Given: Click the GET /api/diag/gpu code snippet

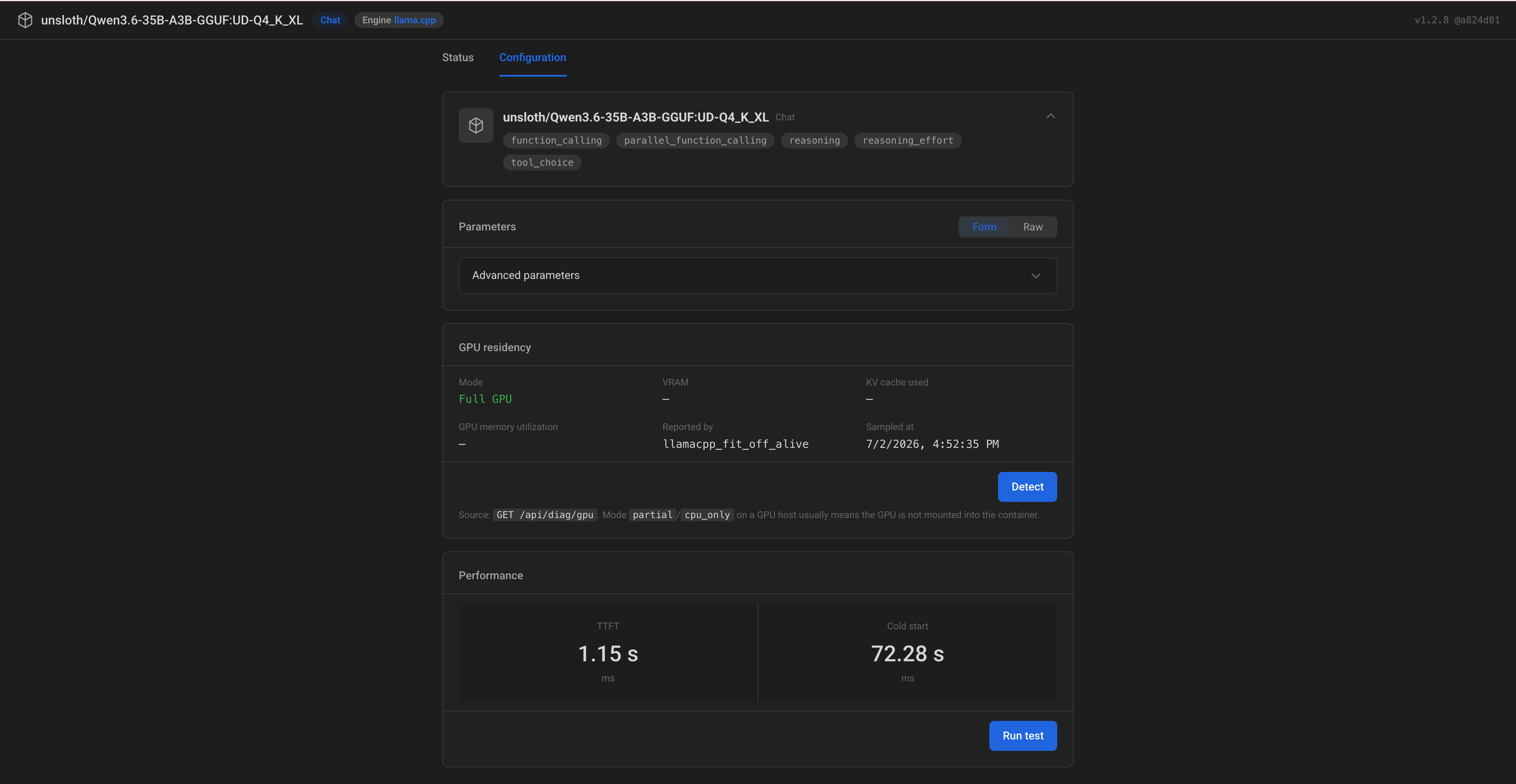Looking at the screenshot, I should coord(544,515).
